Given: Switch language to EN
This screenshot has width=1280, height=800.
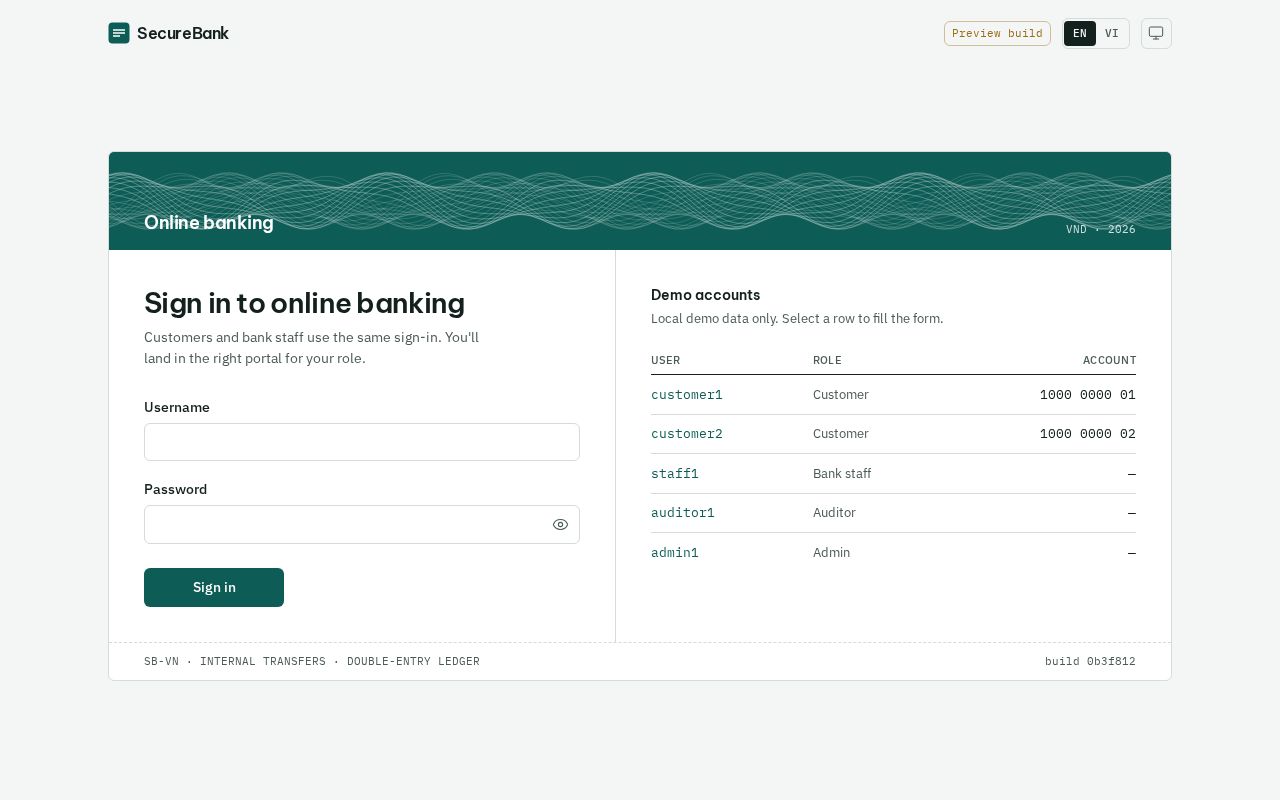Looking at the screenshot, I should coord(1080,33).
